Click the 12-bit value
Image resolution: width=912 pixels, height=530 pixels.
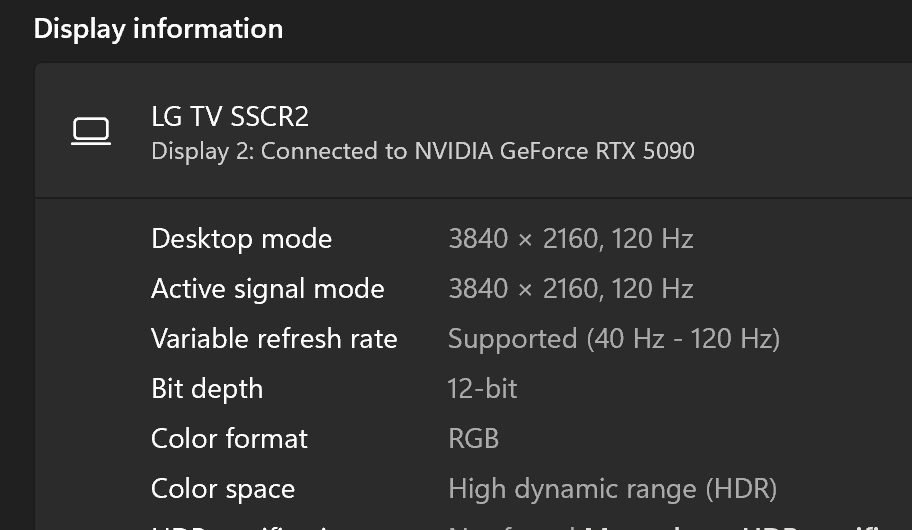tap(482, 389)
